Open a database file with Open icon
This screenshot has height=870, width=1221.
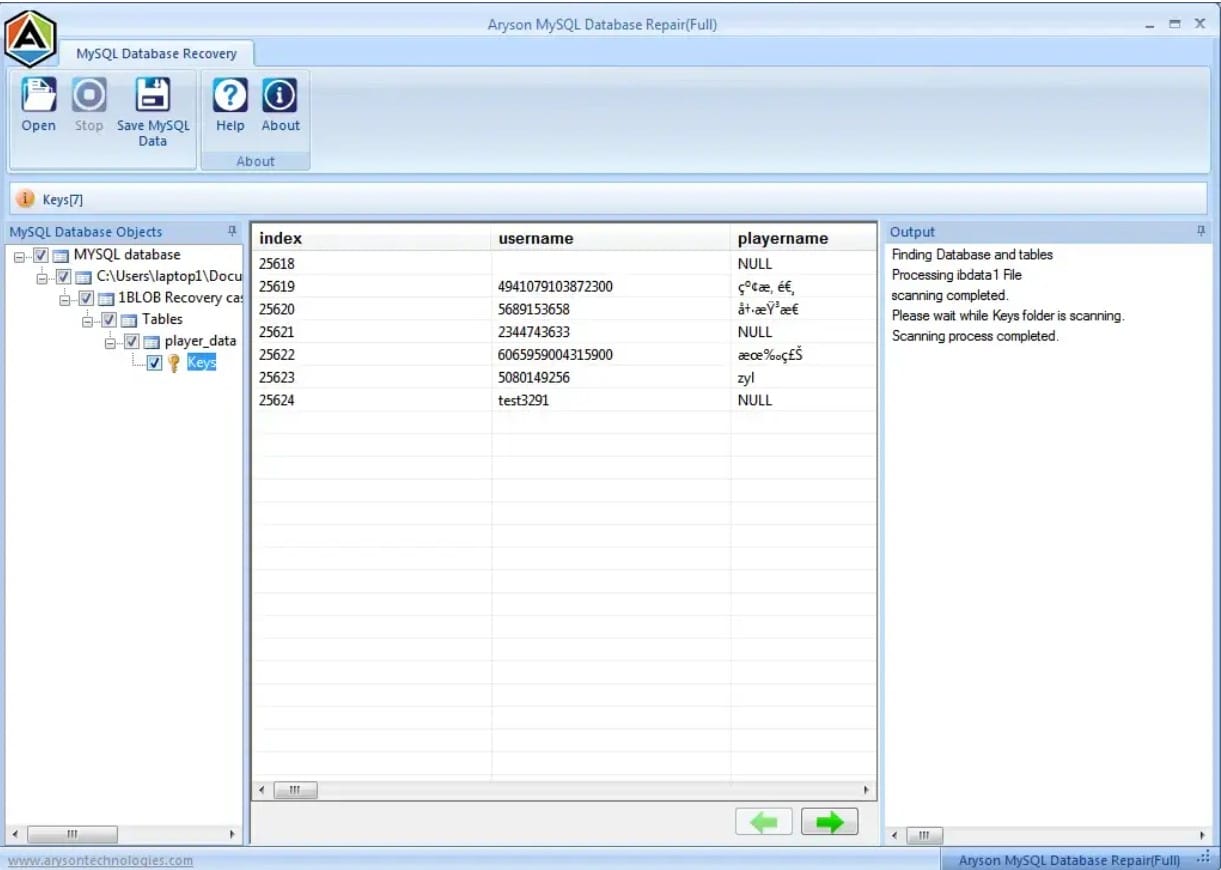38,96
